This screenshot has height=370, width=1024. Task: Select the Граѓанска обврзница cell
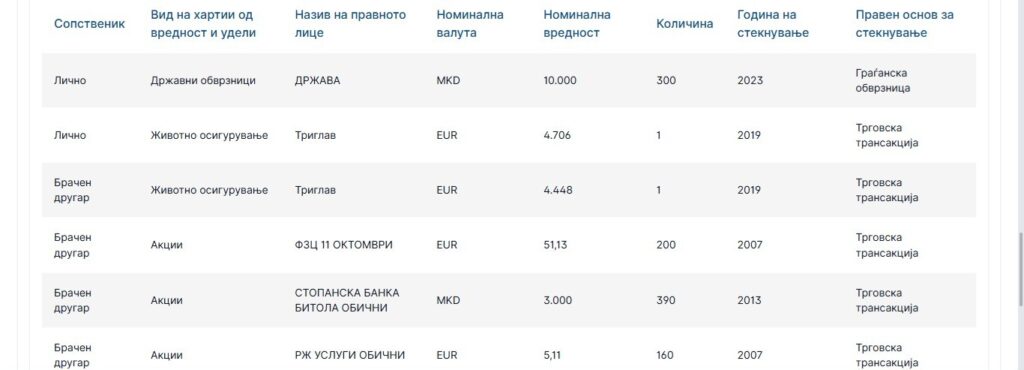coord(882,80)
